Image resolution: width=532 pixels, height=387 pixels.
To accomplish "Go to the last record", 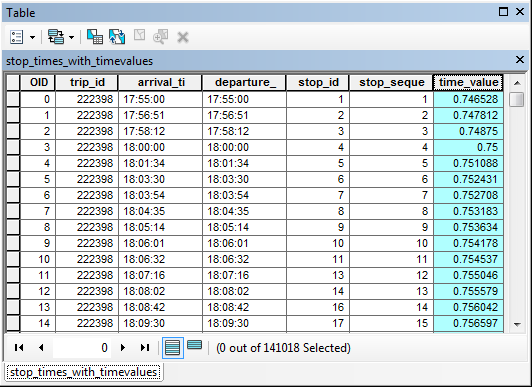I will click(x=145, y=347).
